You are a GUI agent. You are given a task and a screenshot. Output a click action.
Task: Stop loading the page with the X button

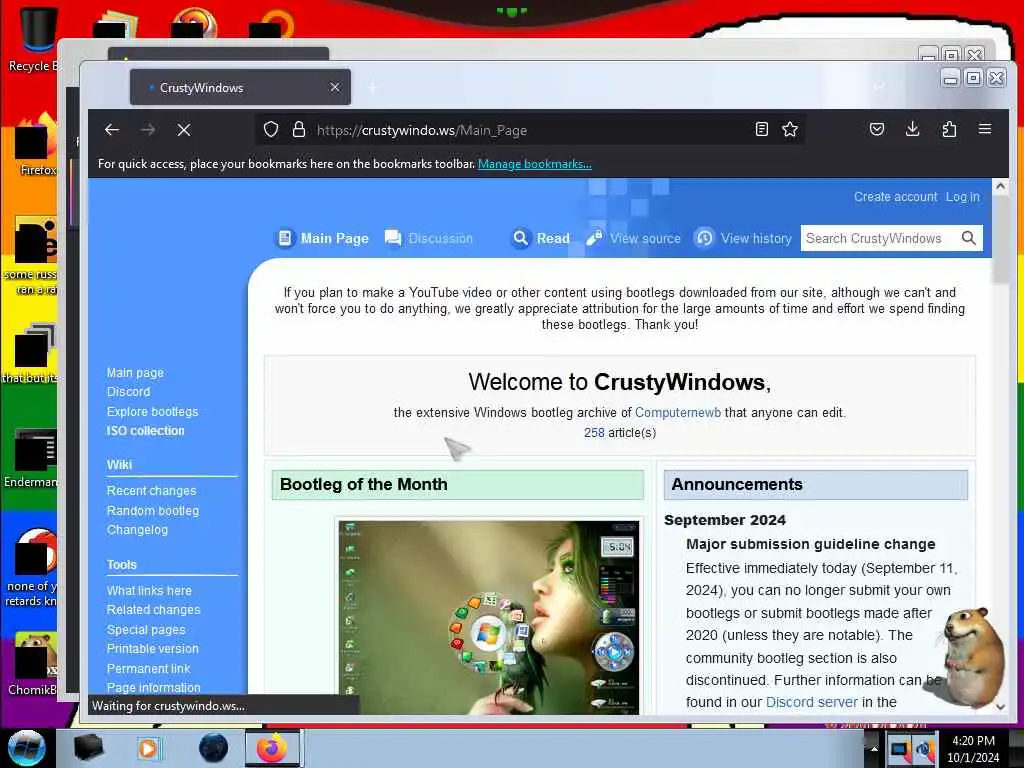tap(184, 130)
